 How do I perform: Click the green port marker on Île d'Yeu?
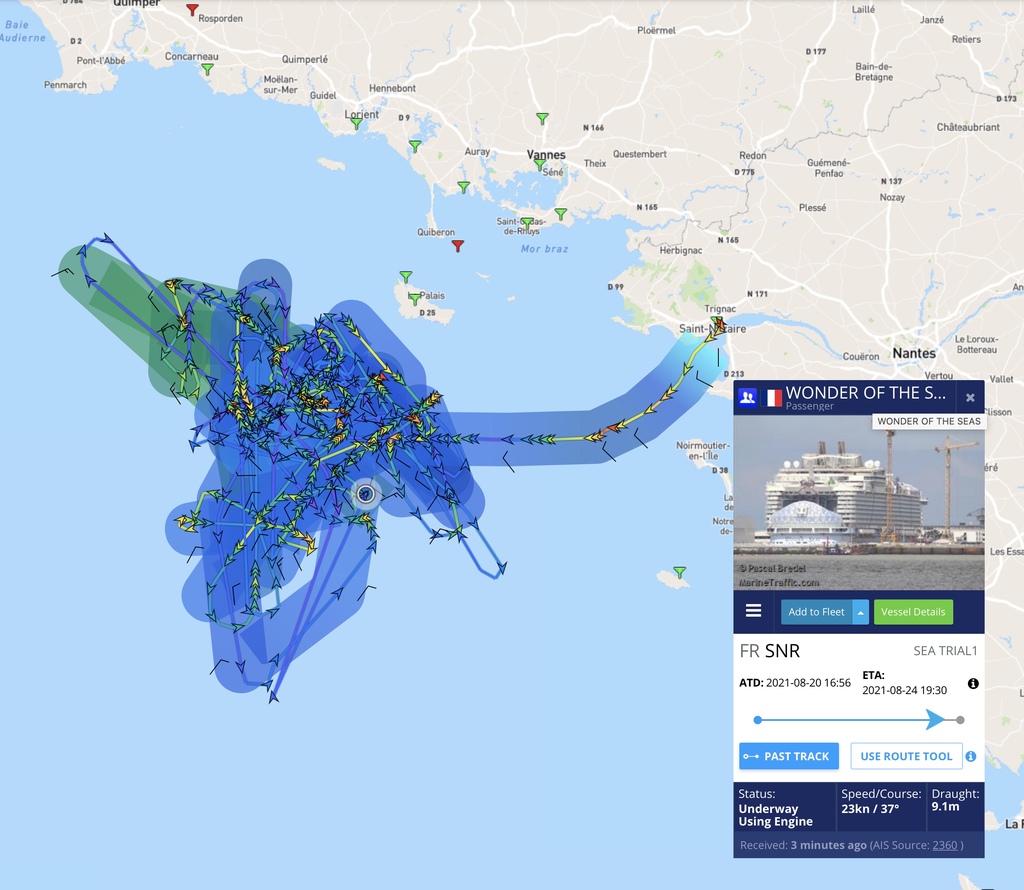[x=680, y=572]
